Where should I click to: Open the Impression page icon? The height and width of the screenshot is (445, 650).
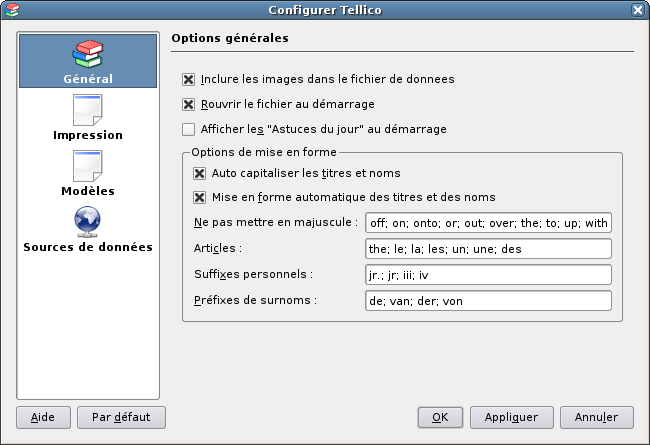click(x=87, y=110)
